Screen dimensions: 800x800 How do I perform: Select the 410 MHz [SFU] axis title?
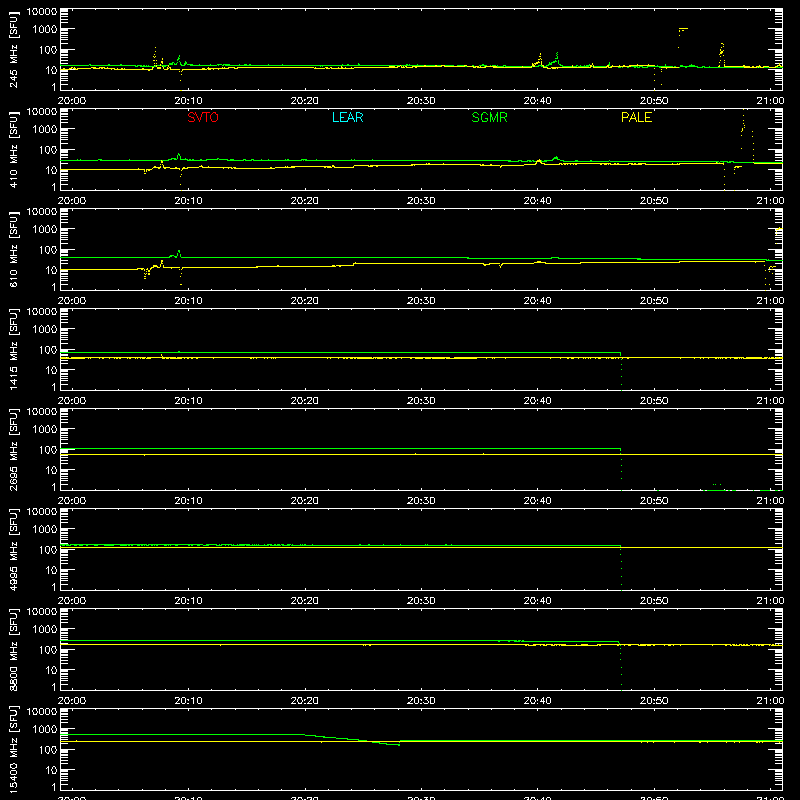coord(13,149)
